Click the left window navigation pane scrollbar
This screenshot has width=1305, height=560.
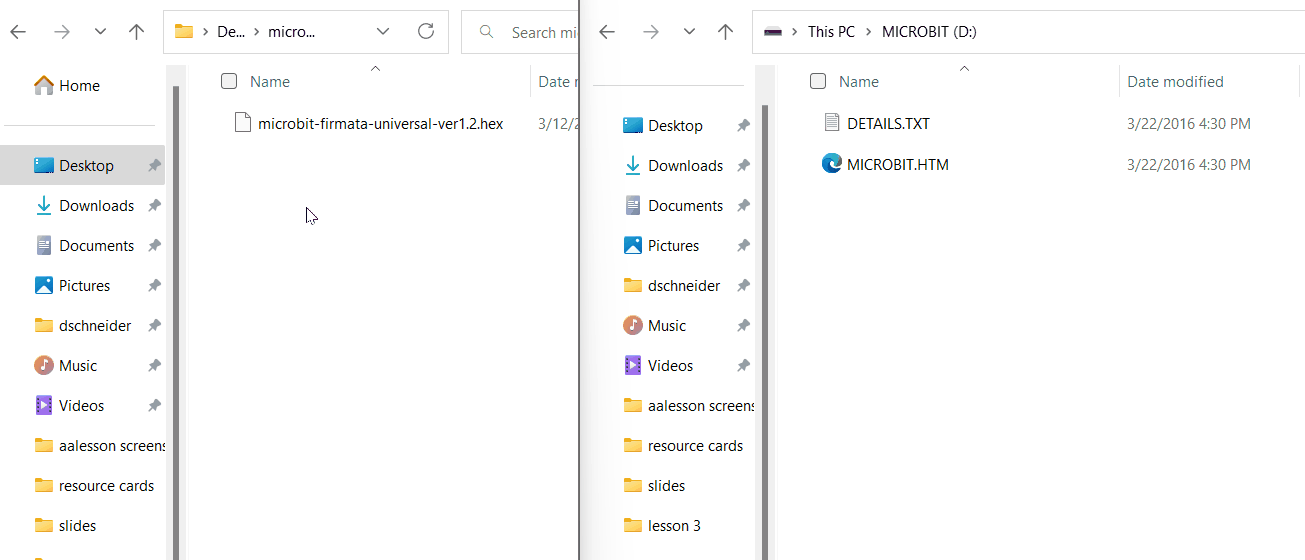(176, 300)
